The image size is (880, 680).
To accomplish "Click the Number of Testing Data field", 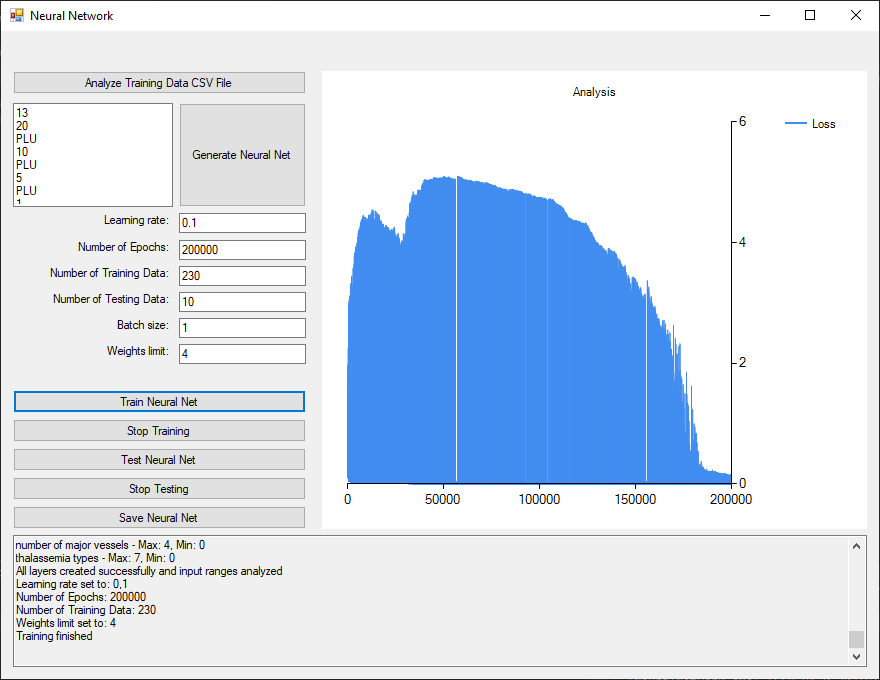I will point(242,301).
